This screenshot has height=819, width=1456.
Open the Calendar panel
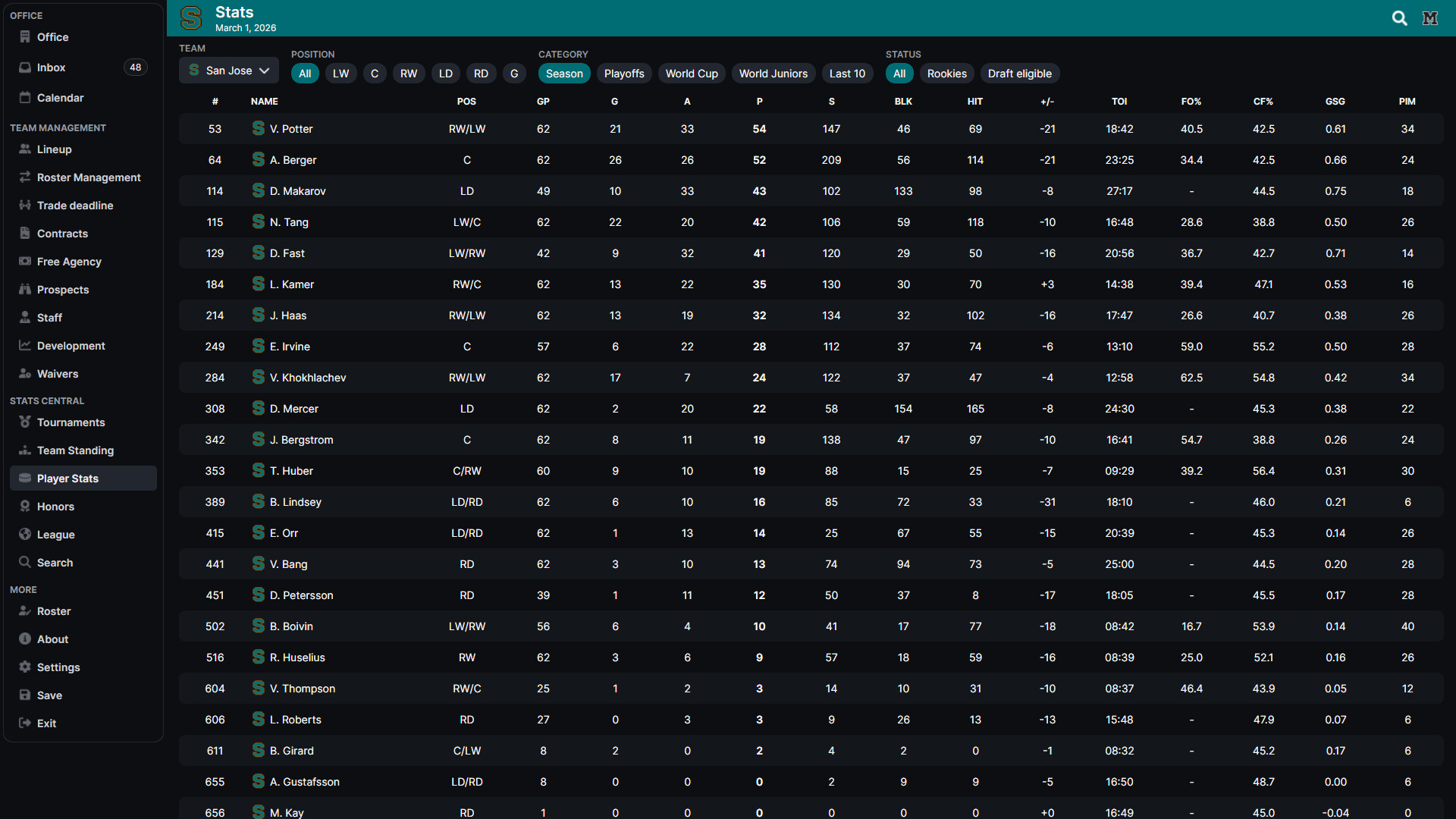(x=60, y=98)
